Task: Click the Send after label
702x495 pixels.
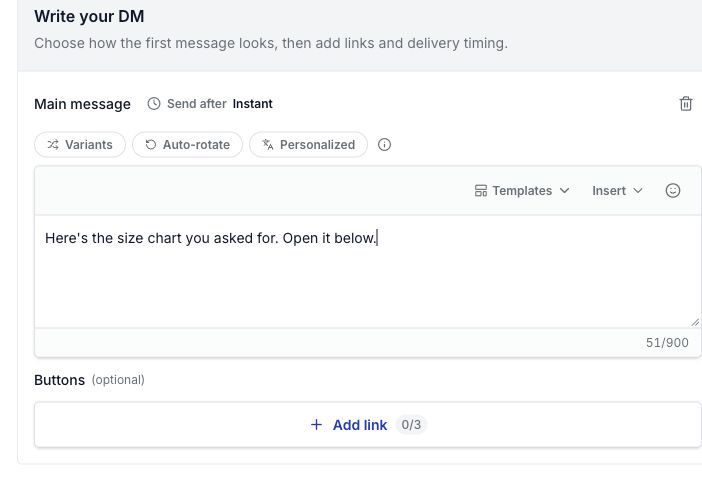Action: pos(197,104)
